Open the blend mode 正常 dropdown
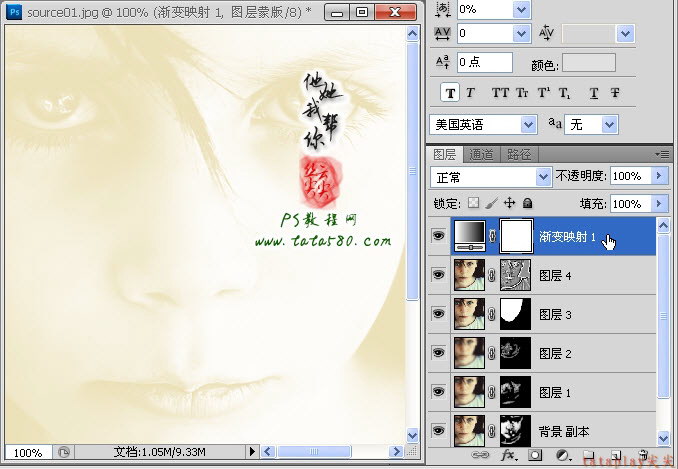 click(491, 177)
